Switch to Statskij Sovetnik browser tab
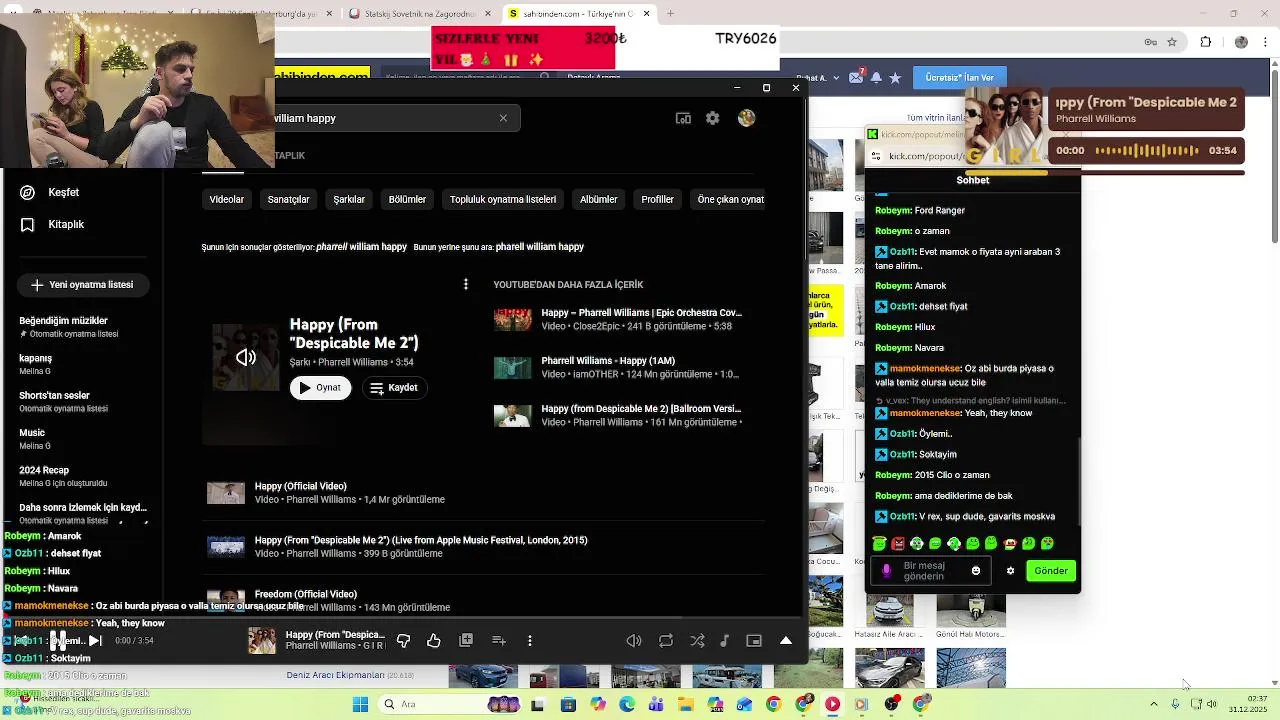 pyautogui.click(x=420, y=14)
